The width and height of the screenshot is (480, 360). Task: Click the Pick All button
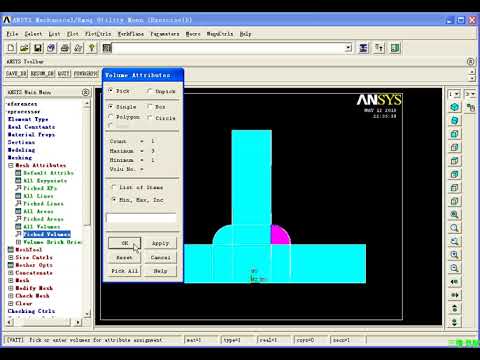125,271
